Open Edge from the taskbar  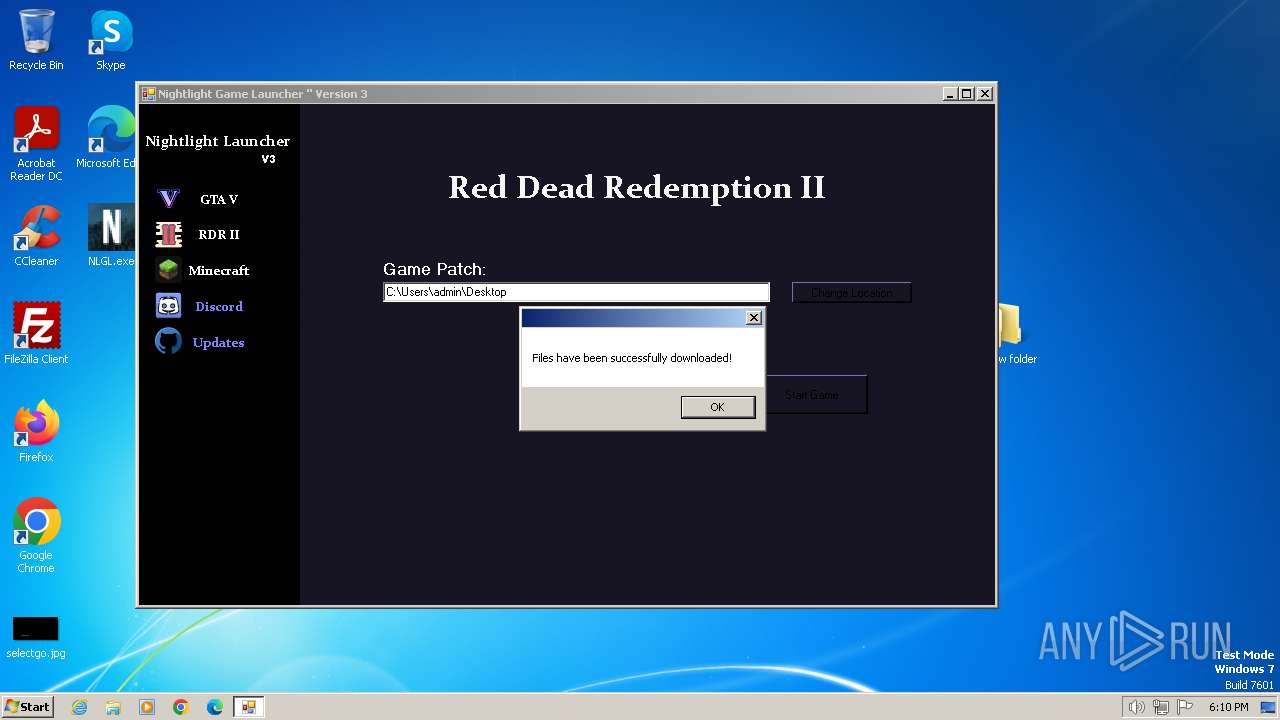(x=215, y=707)
